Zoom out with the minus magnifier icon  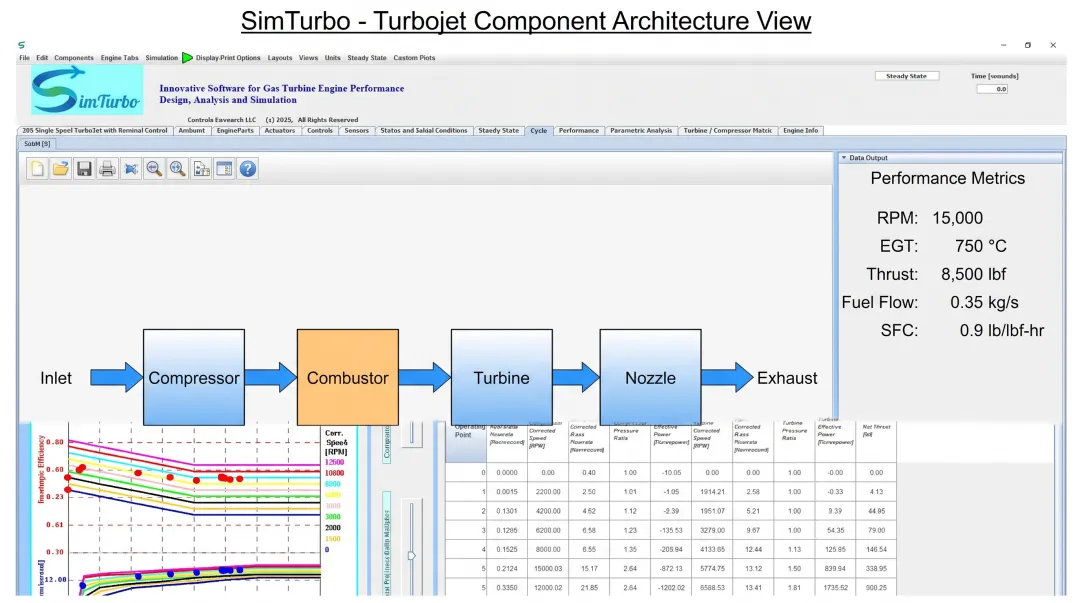154,169
